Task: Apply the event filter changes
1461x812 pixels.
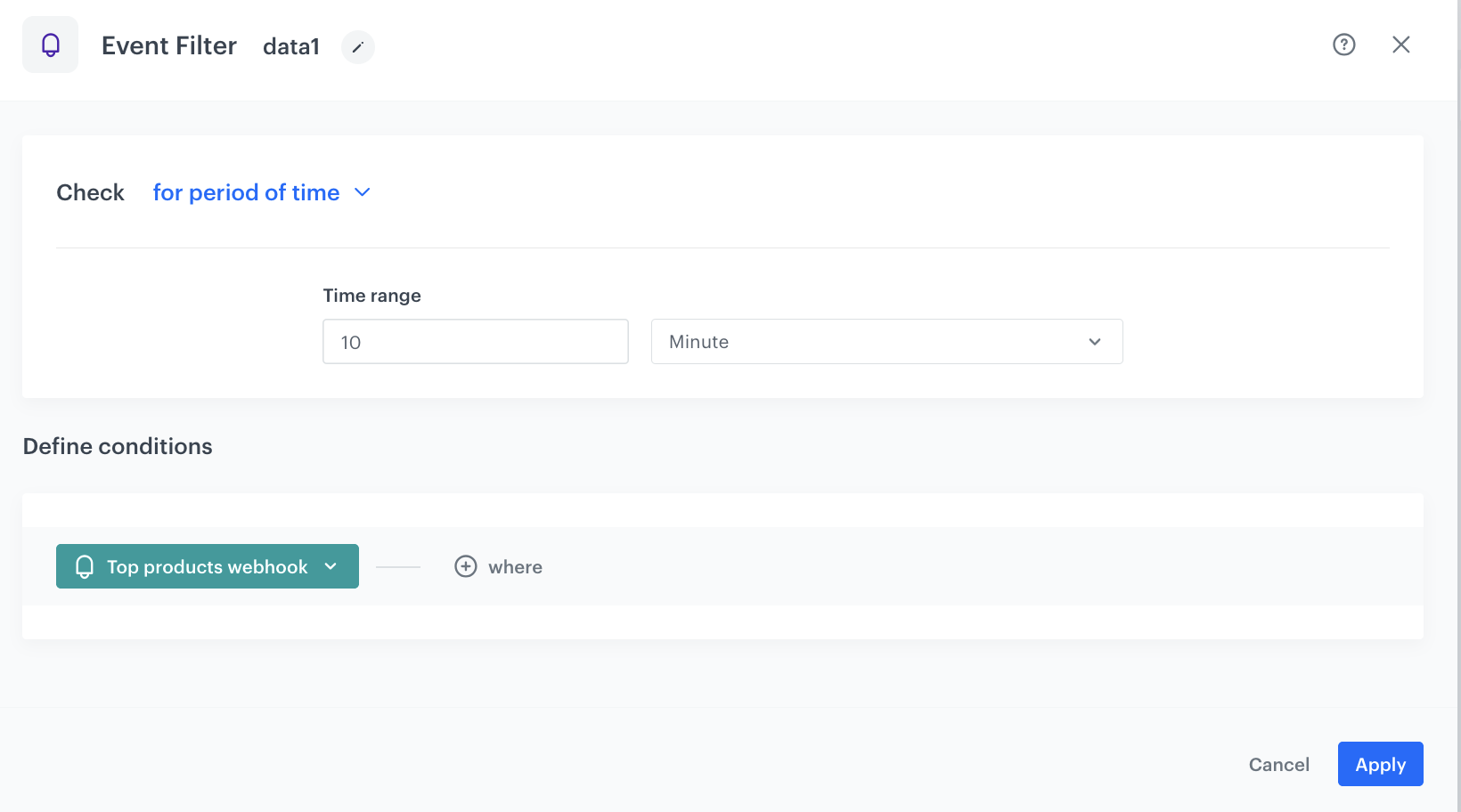Action: tap(1380, 764)
